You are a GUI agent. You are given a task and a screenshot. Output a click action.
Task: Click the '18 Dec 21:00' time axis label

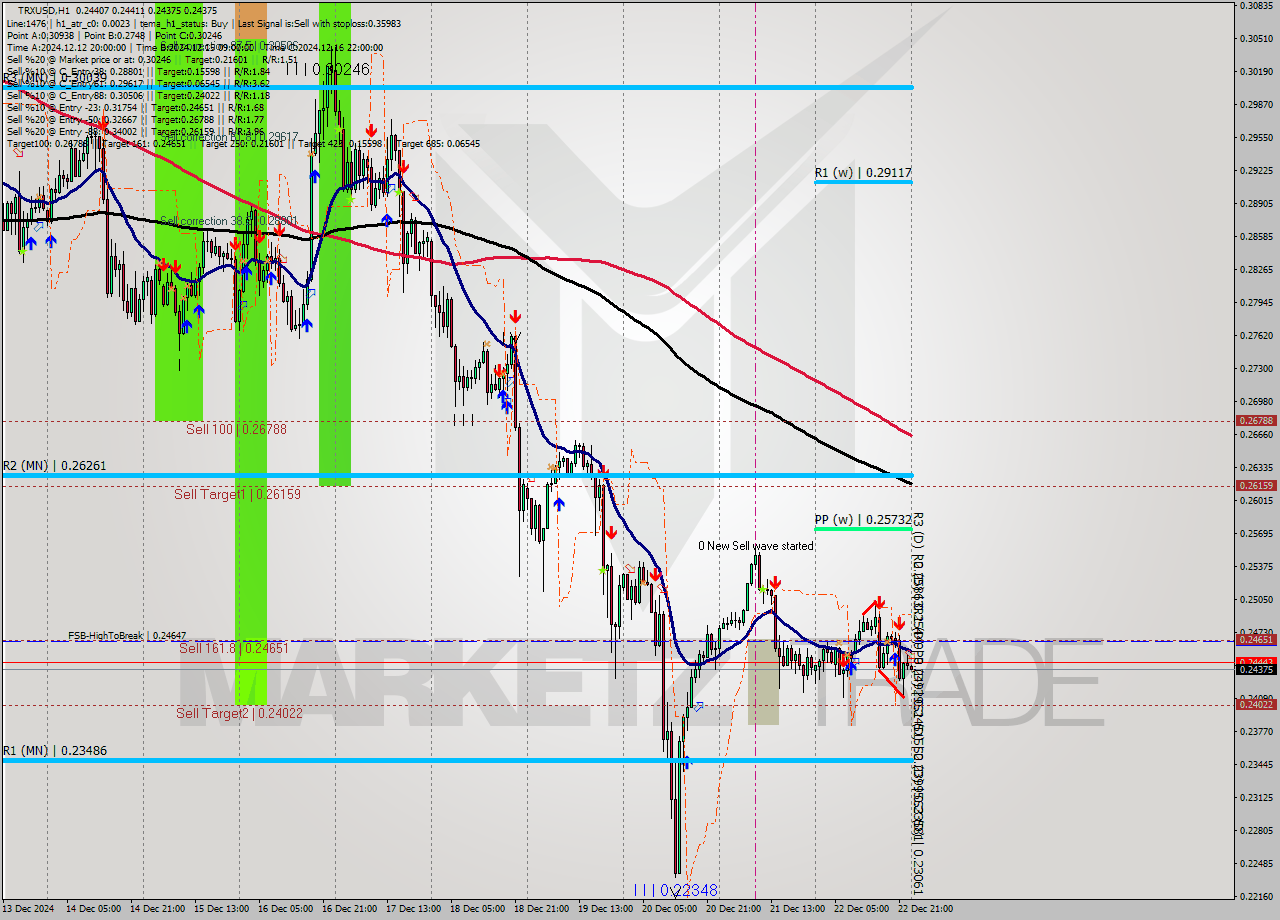click(x=540, y=909)
